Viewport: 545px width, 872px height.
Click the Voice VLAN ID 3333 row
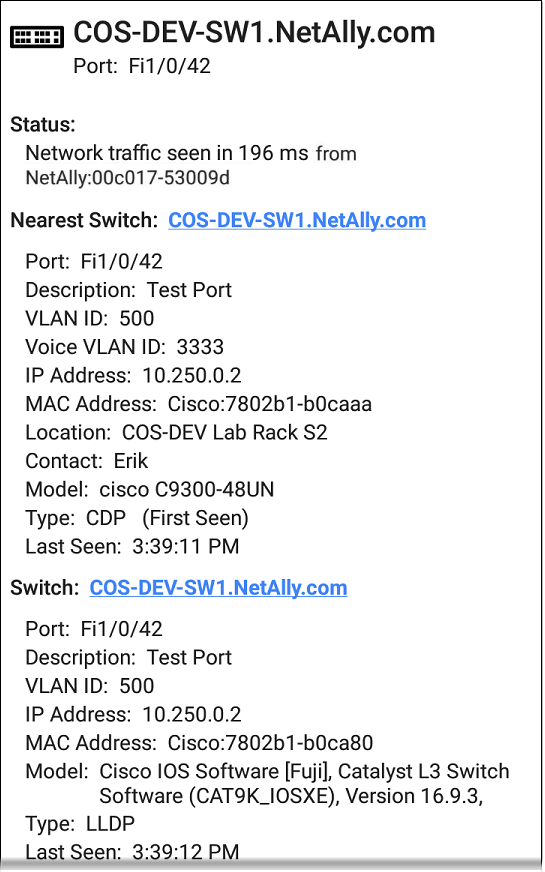(125, 347)
